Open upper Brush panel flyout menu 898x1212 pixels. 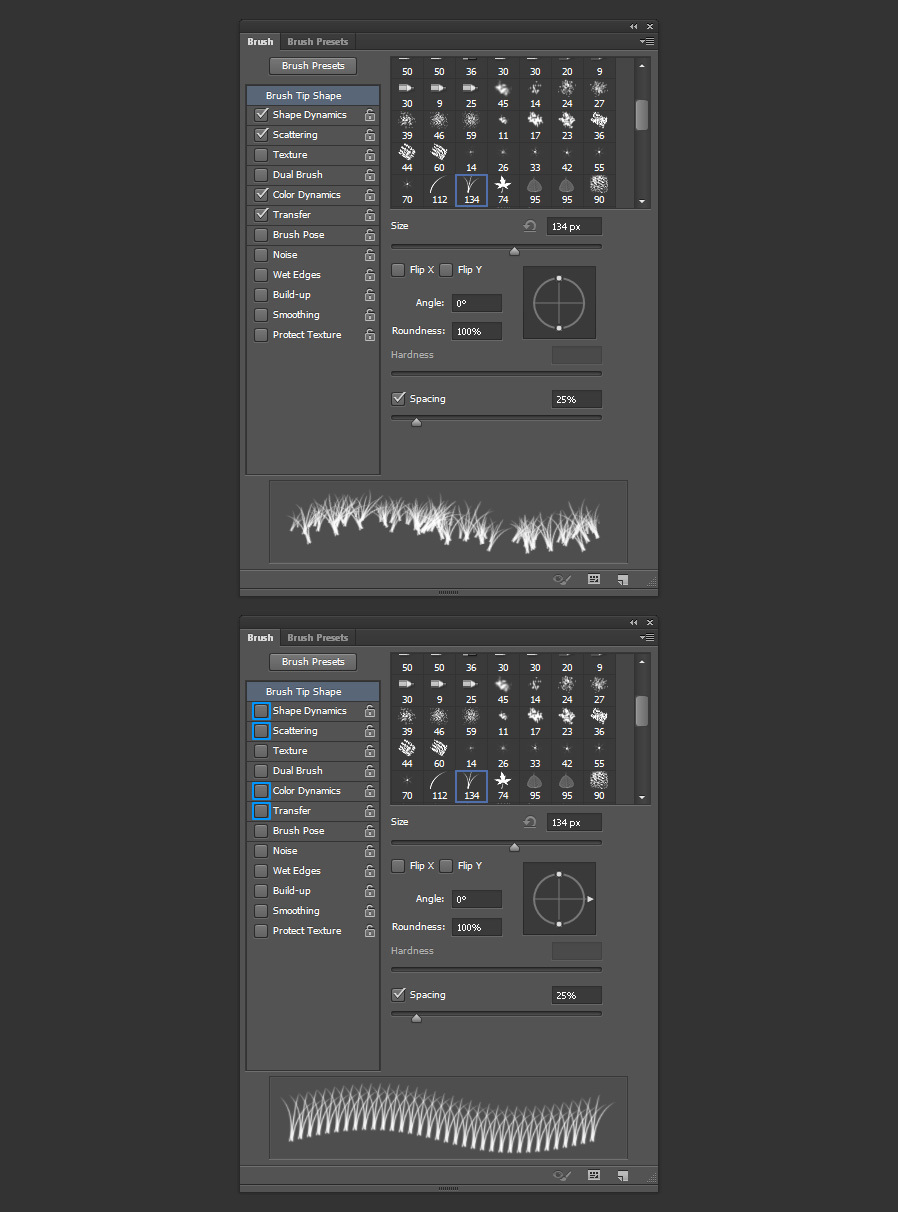click(x=647, y=42)
